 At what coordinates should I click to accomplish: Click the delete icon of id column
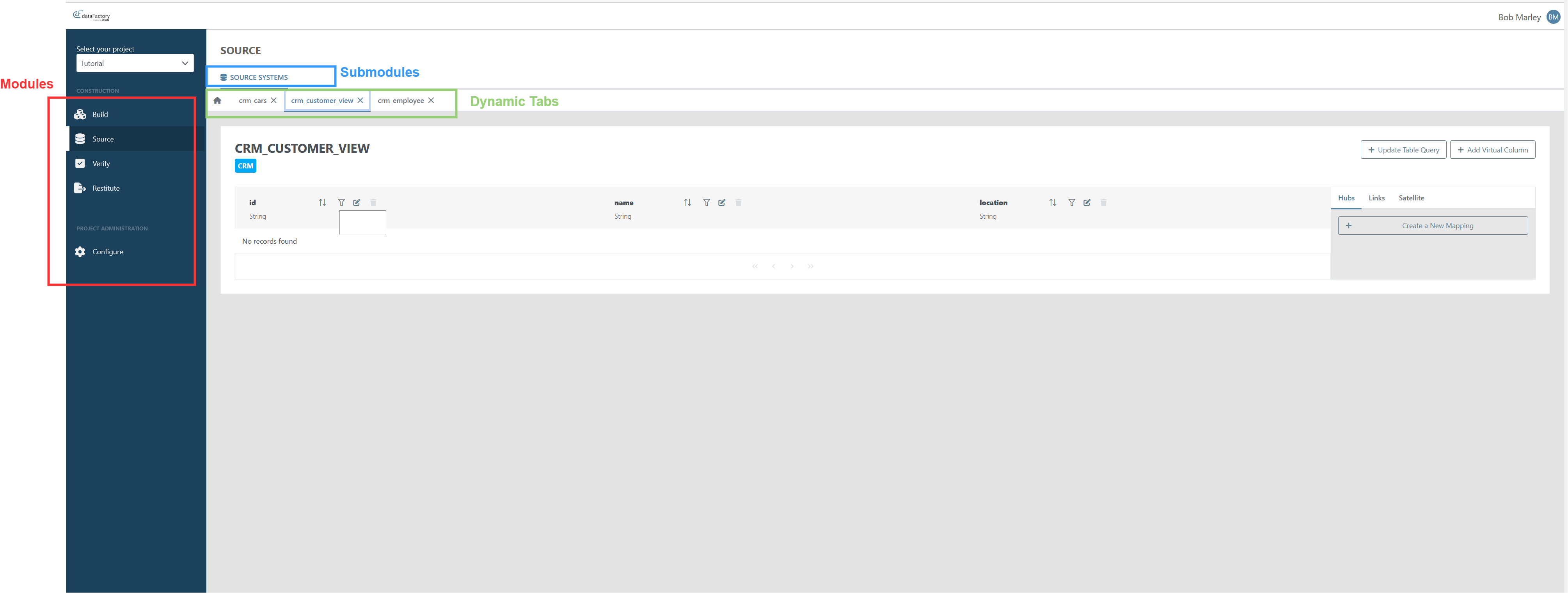tap(373, 202)
